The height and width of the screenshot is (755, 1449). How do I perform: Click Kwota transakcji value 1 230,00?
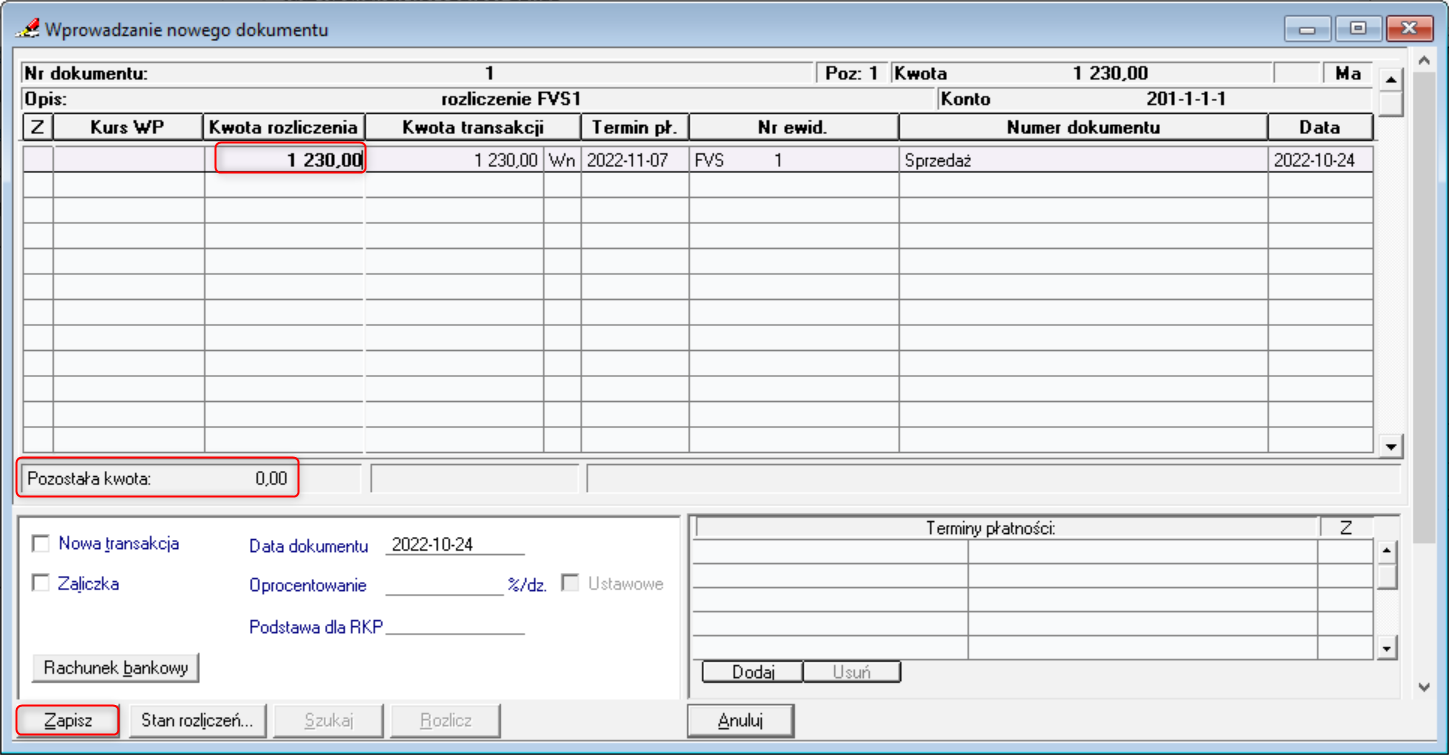coord(455,160)
